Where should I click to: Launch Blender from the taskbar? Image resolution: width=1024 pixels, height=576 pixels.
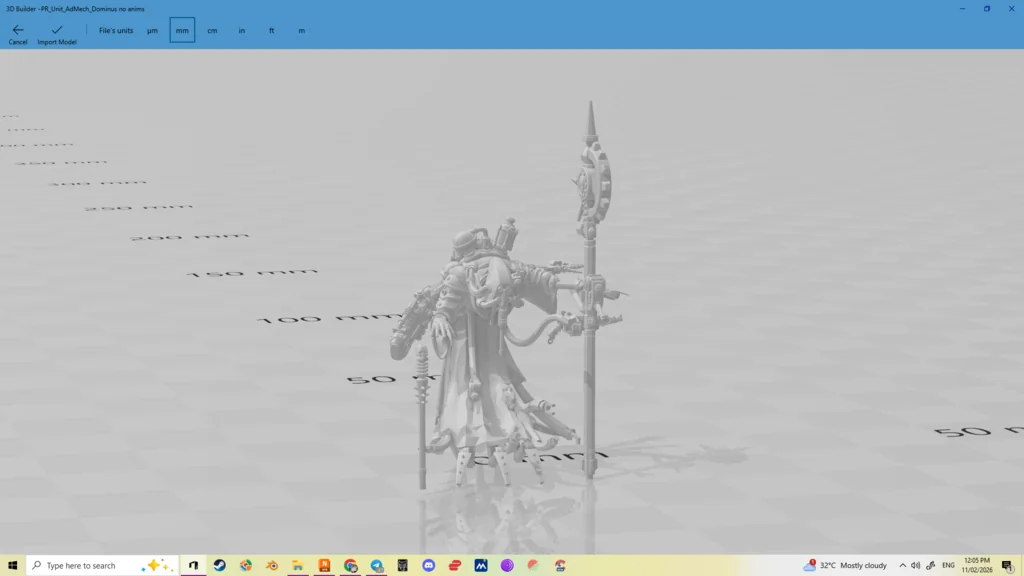272,565
